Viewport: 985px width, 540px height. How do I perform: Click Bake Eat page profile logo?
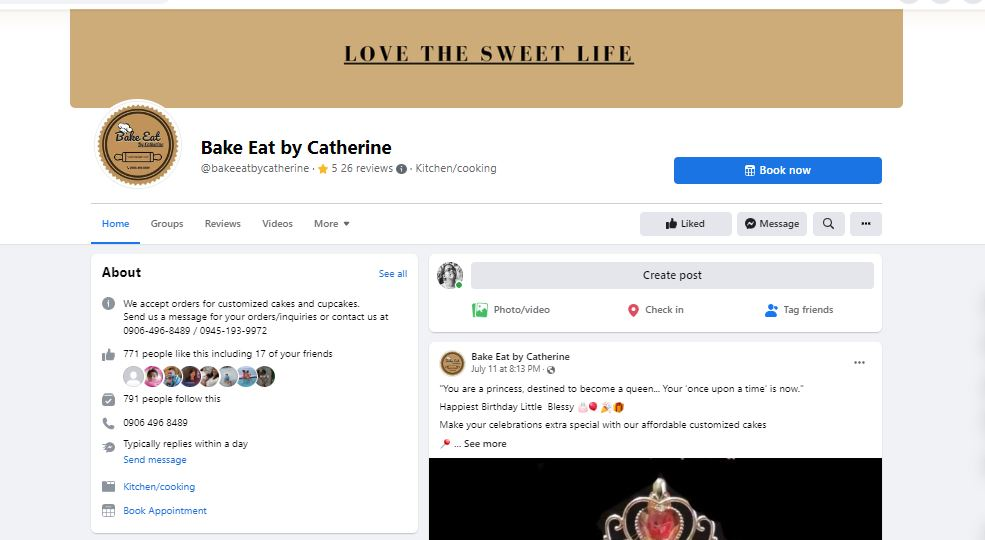pyautogui.click(x=137, y=145)
